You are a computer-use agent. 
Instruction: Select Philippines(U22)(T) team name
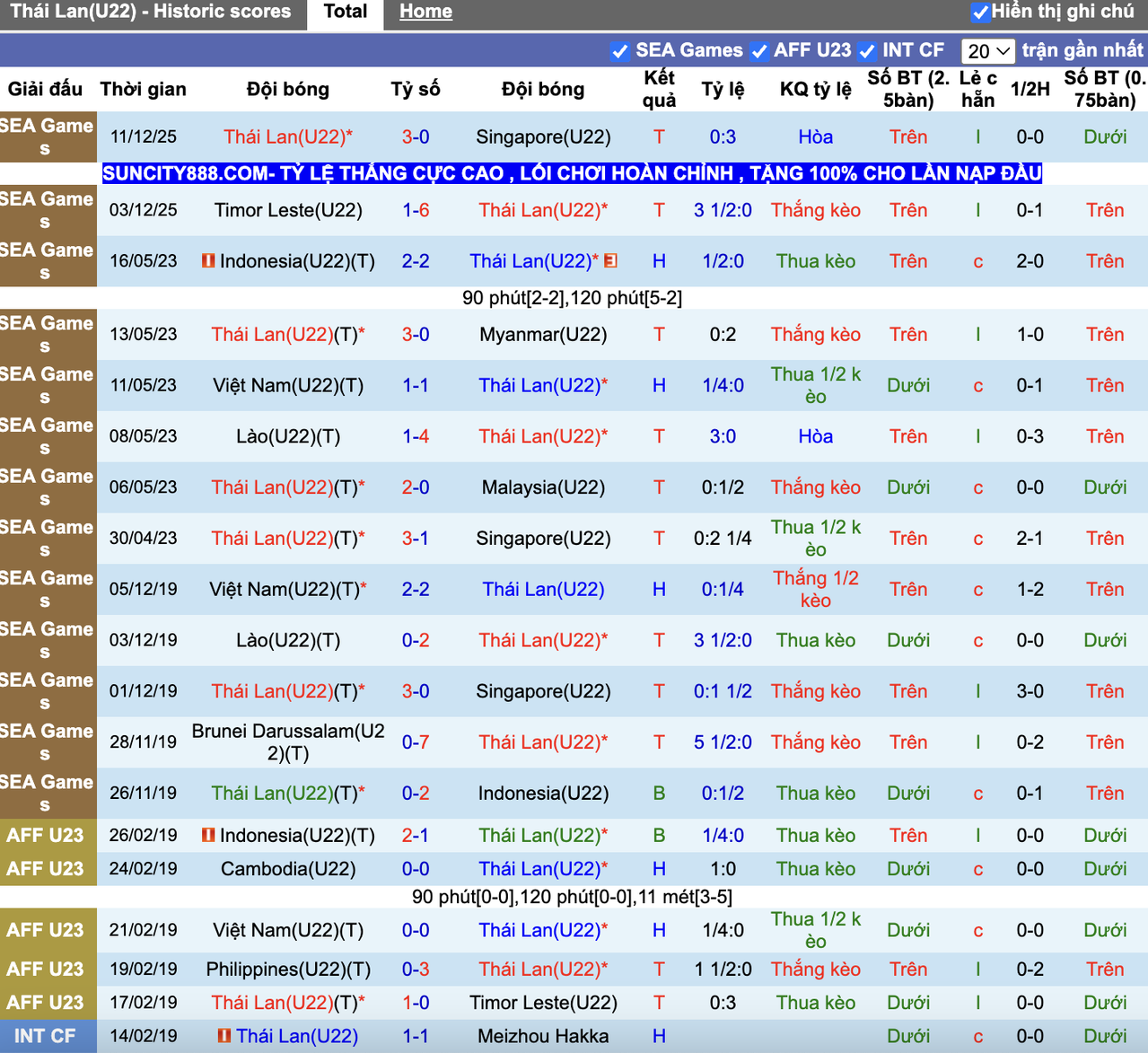[288, 970]
